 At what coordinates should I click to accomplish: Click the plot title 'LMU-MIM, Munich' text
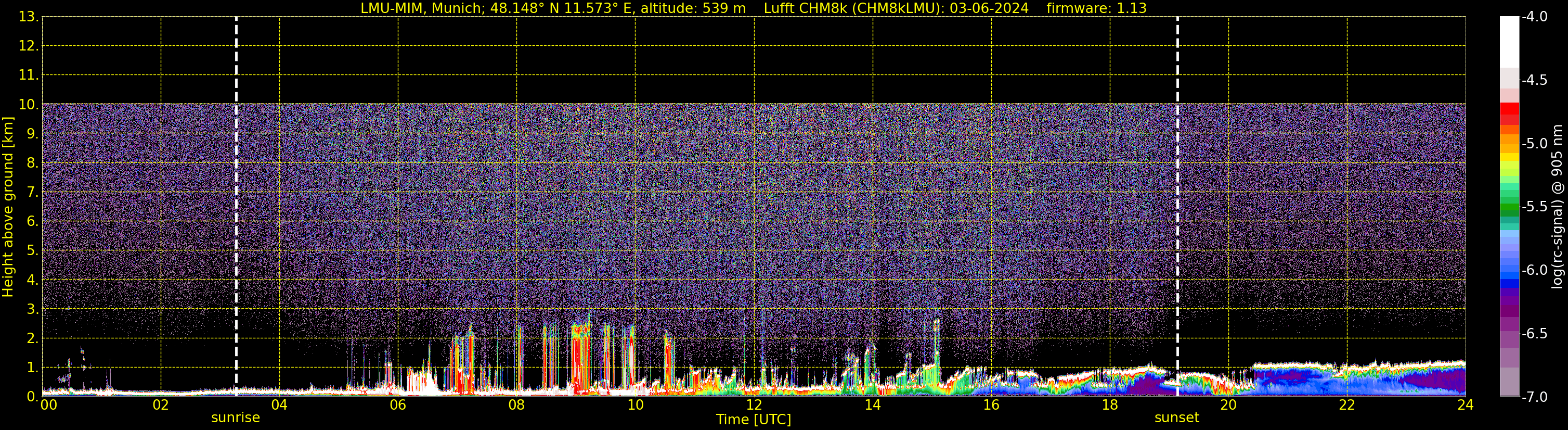423,8
